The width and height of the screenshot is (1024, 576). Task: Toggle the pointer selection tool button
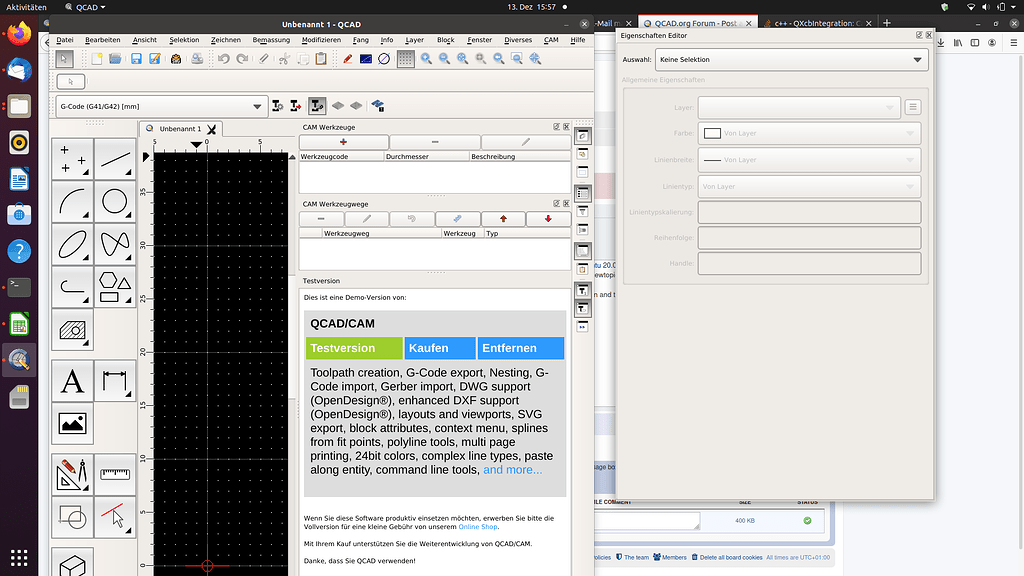point(64,59)
